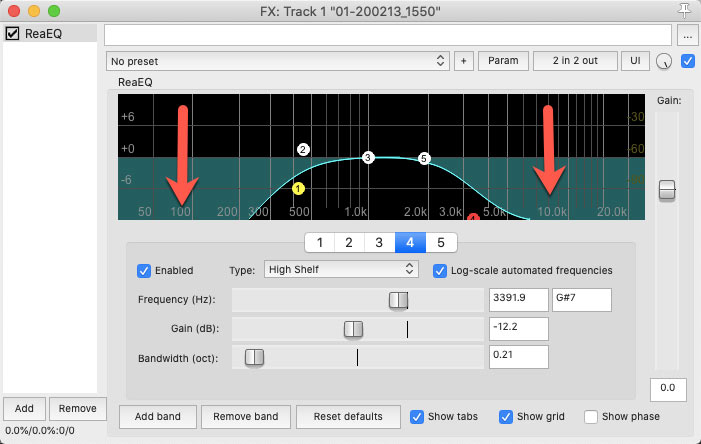Switch to band tab 5
701x444 pixels.
click(440, 242)
